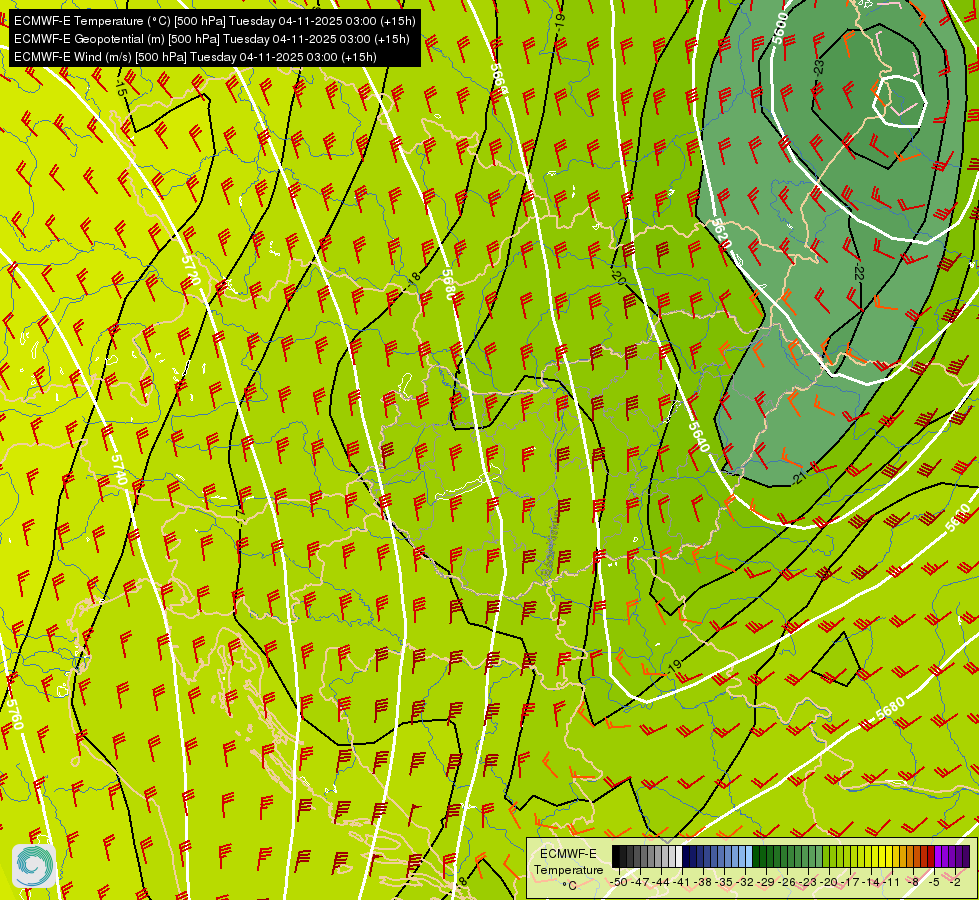Click the swirl logo icon in corner
979x900 pixels.
point(34,866)
